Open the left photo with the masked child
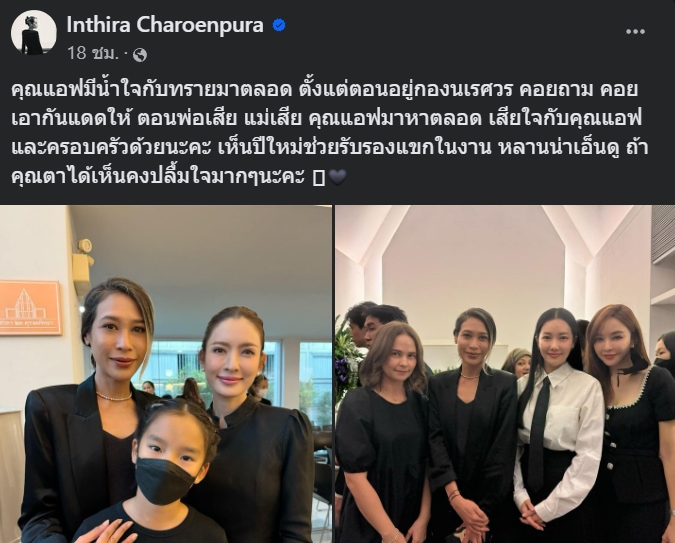This screenshot has height=543, width=675. click(x=166, y=374)
